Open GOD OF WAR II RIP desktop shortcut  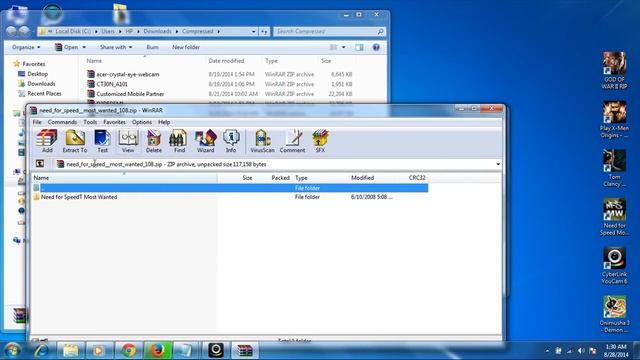click(x=614, y=70)
